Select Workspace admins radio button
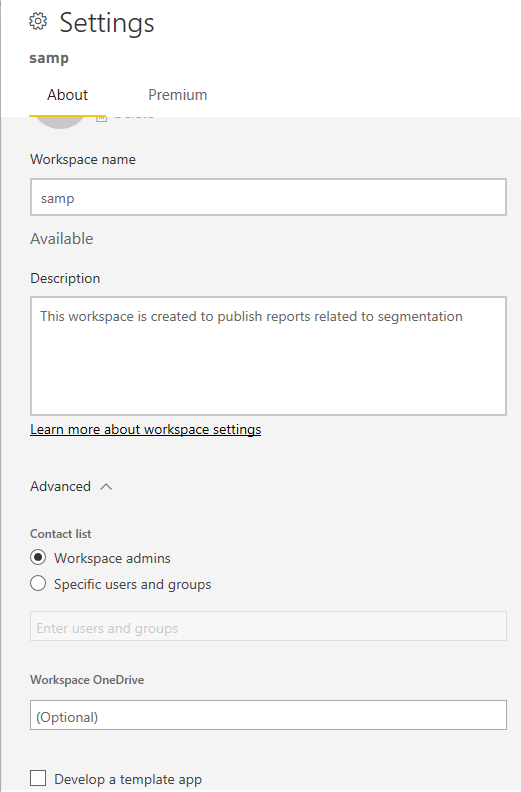 tap(38, 558)
